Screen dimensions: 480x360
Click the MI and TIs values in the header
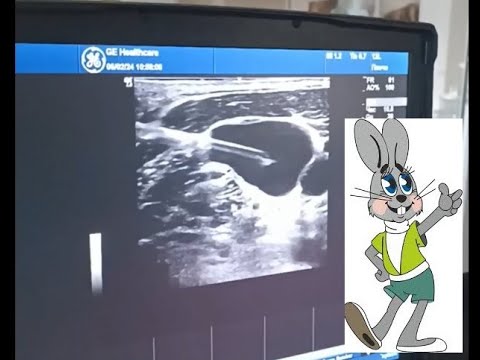point(353,56)
